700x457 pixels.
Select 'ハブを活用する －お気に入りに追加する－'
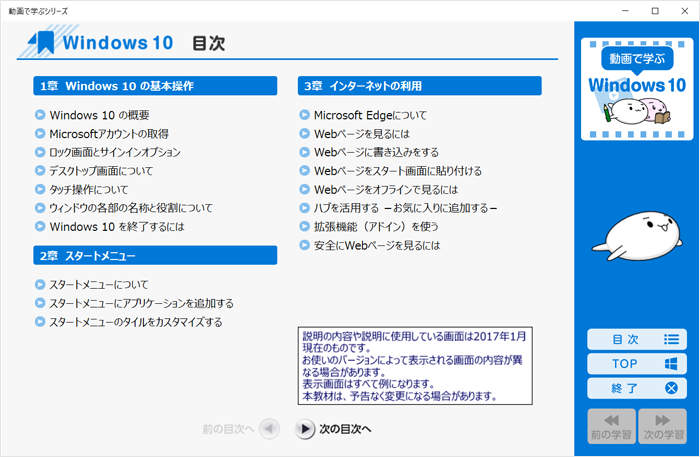[405, 208]
